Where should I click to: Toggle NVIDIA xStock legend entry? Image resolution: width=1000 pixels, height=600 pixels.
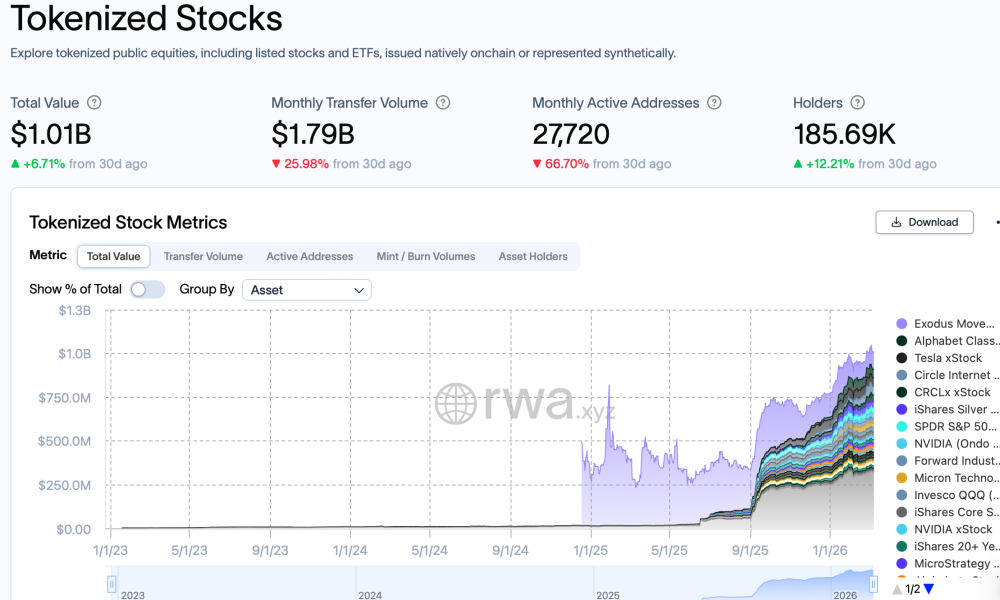(x=952, y=529)
